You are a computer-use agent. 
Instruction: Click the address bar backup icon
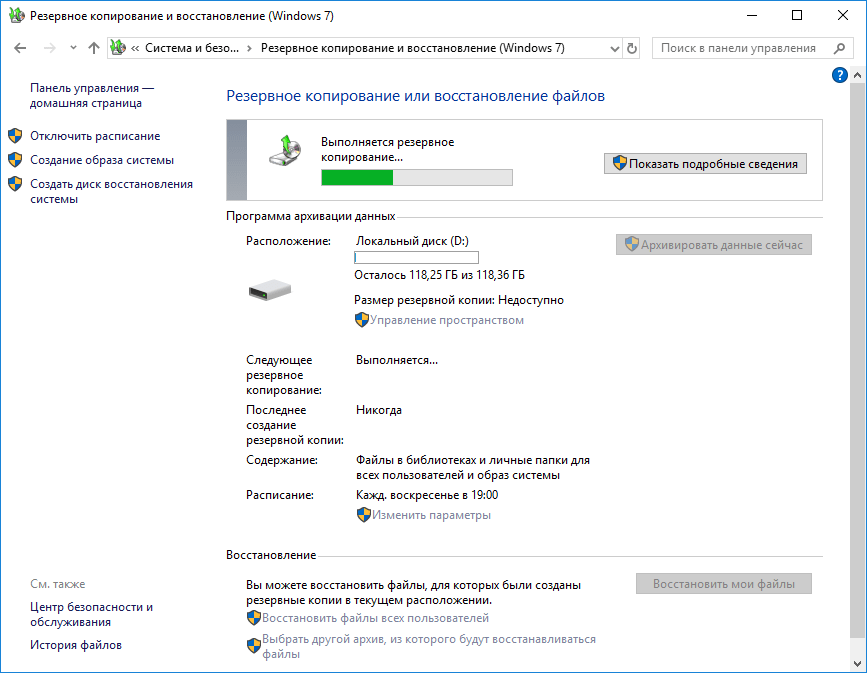tap(118, 48)
